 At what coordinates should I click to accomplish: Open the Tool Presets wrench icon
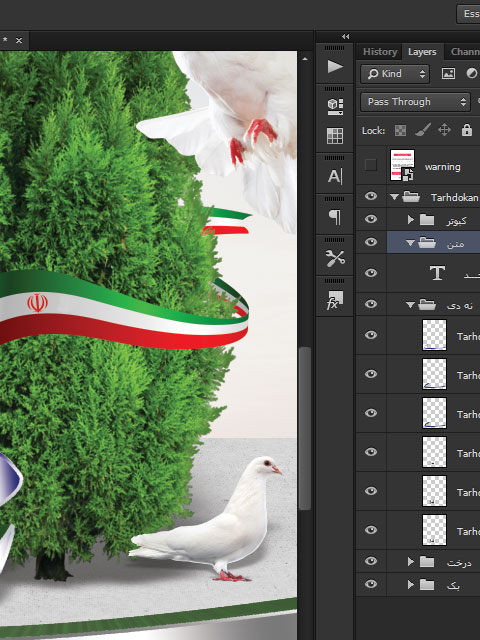click(335, 258)
